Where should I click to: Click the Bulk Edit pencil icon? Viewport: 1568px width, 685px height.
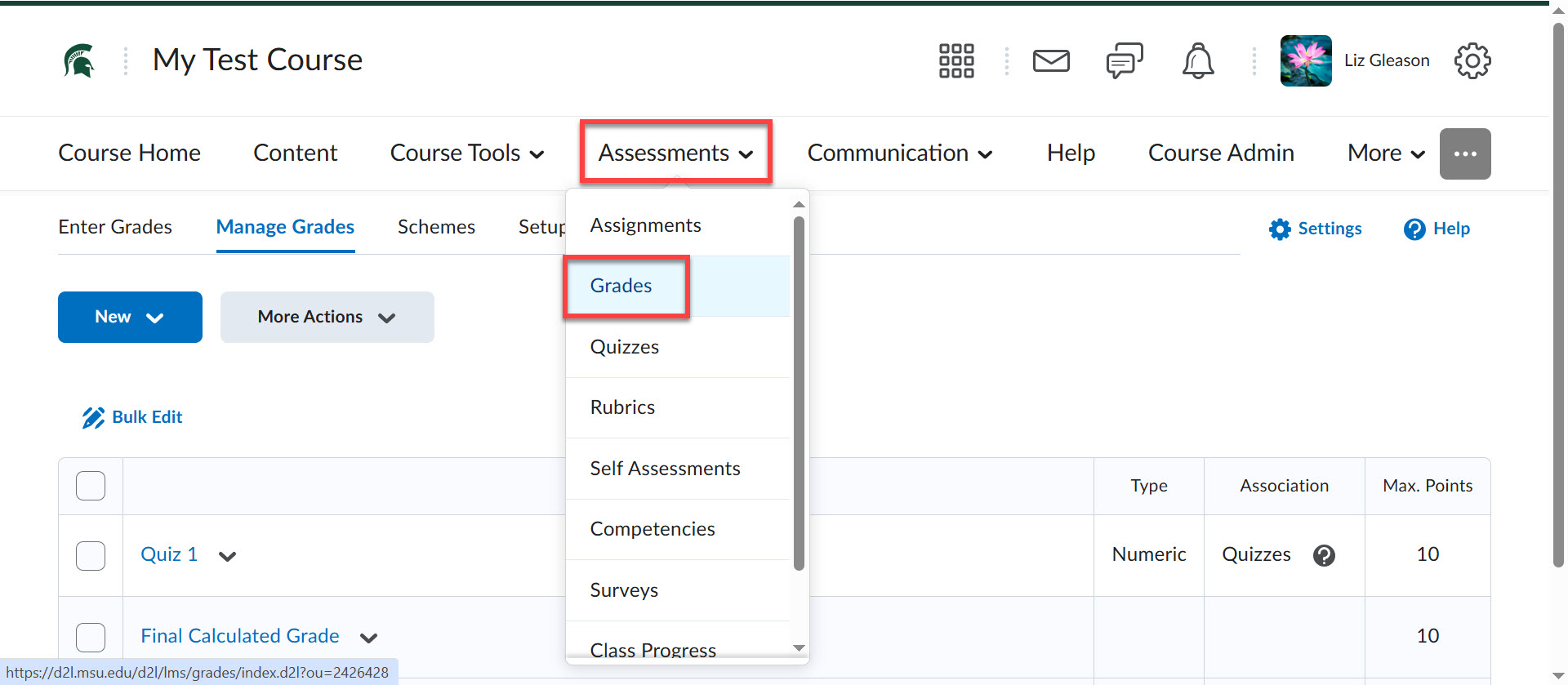(93, 418)
